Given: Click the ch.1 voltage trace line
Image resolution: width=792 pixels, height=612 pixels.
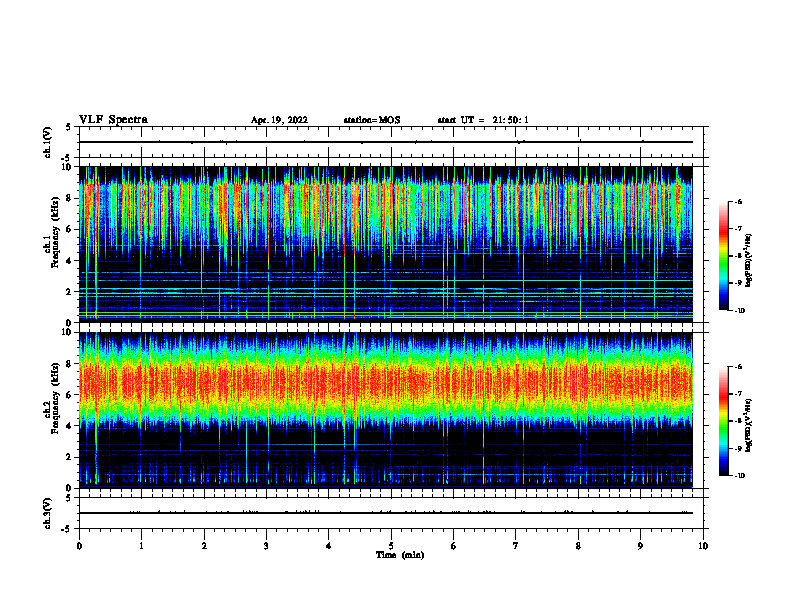Looking at the screenshot, I should point(385,142).
